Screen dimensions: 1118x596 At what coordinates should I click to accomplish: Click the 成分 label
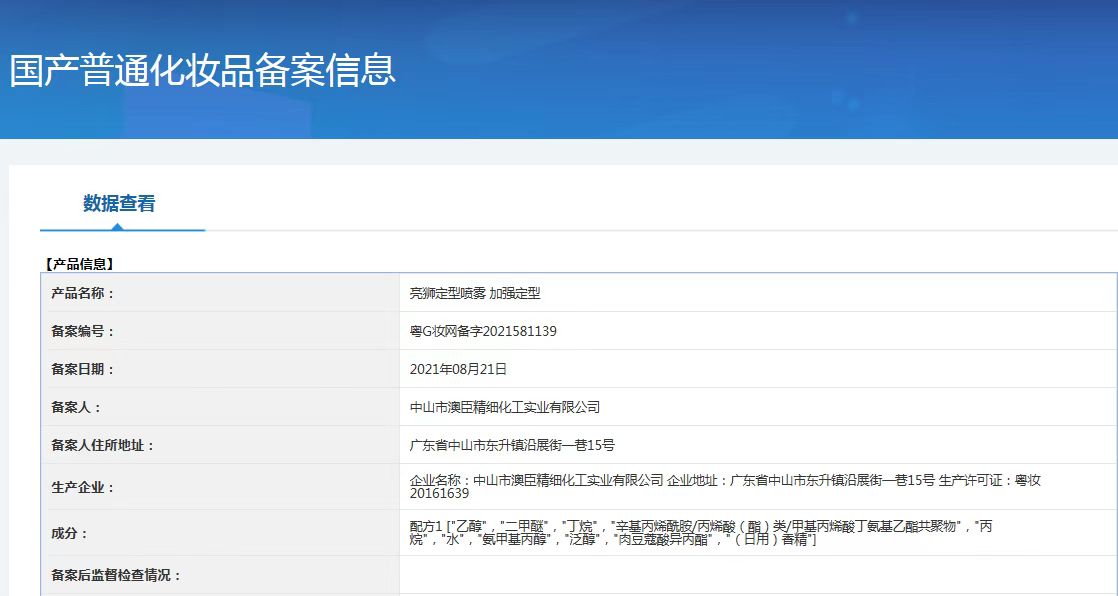tap(69, 533)
